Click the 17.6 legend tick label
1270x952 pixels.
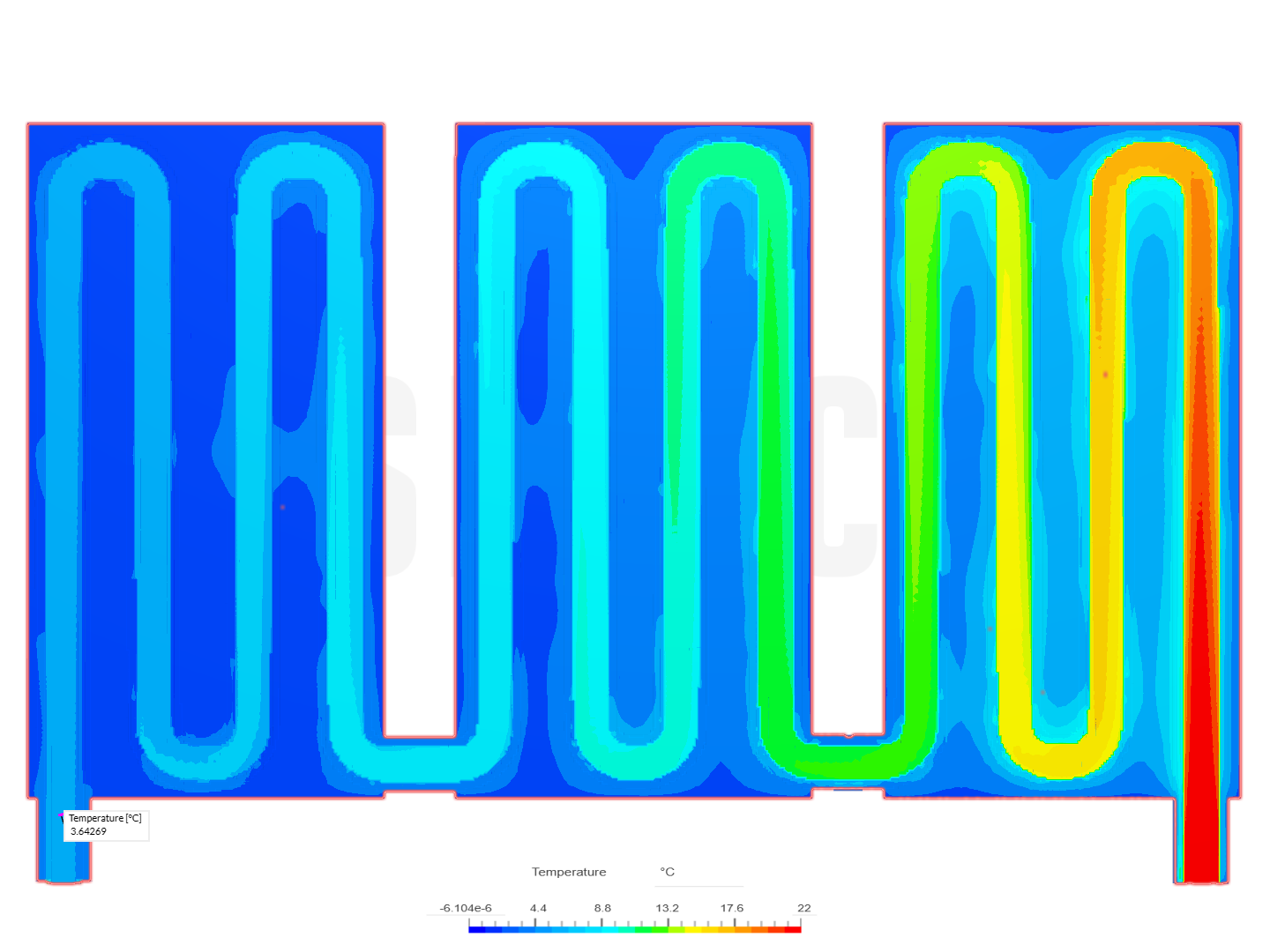pyautogui.click(x=732, y=908)
